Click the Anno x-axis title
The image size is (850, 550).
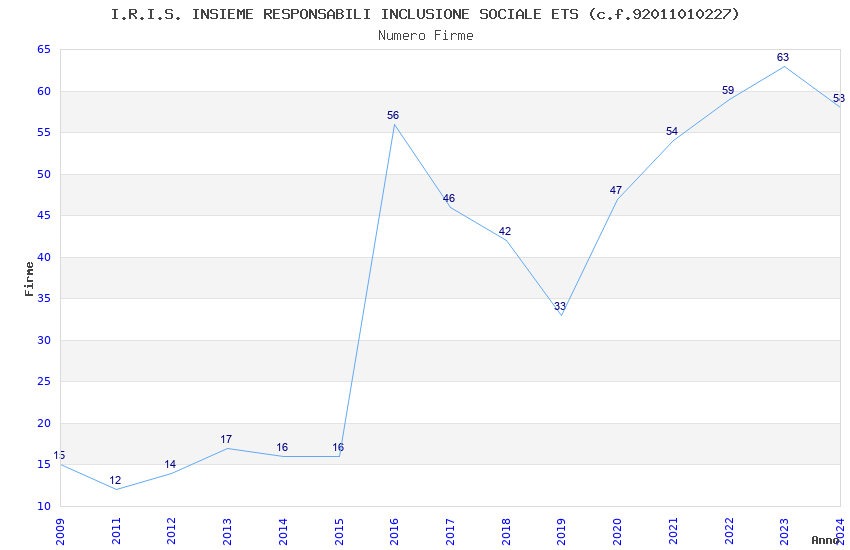click(x=825, y=540)
